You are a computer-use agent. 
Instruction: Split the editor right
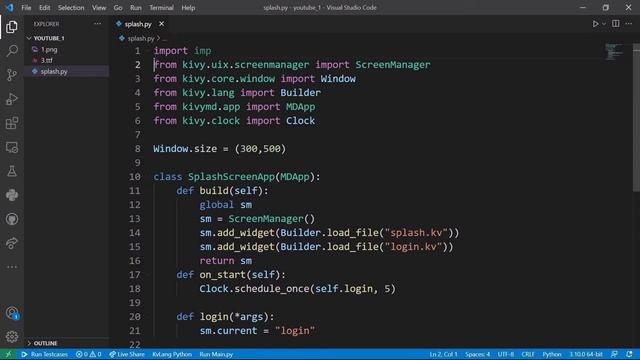(x=616, y=24)
